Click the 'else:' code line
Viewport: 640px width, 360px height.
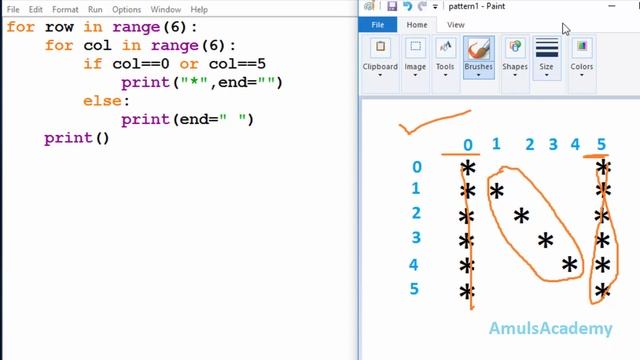click(106, 101)
